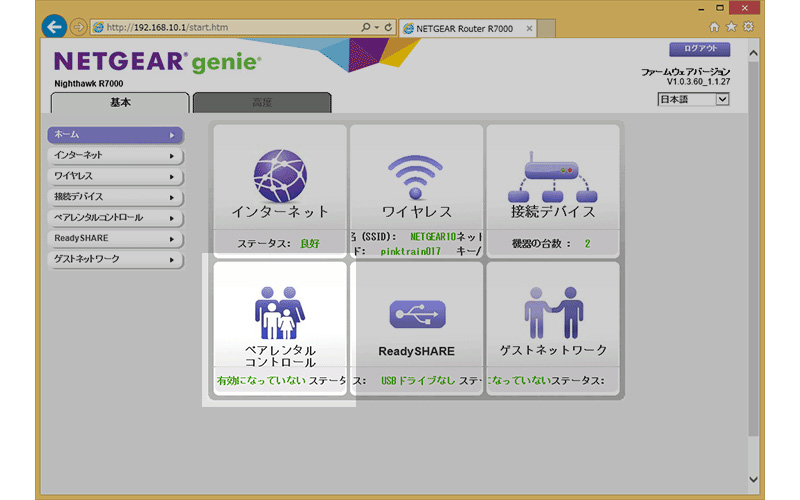Expand the ReadySHARE sidebar menu item
Screen dimensions: 800x500
[x=115, y=239]
